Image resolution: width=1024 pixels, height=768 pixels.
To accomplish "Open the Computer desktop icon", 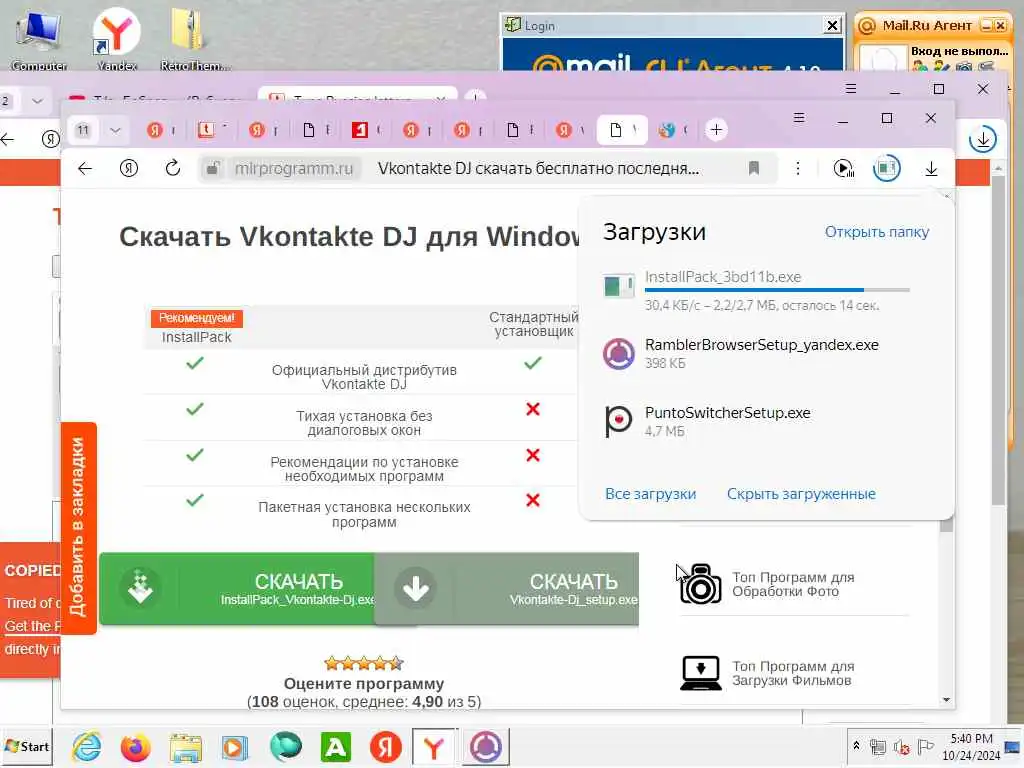I will pos(39,40).
